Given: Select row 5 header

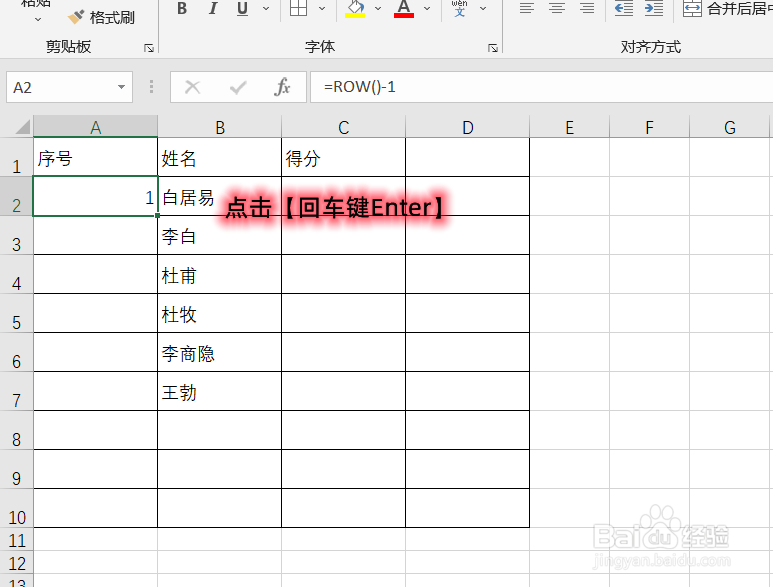Looking at the screenshot, I should [x=16, y=313].
